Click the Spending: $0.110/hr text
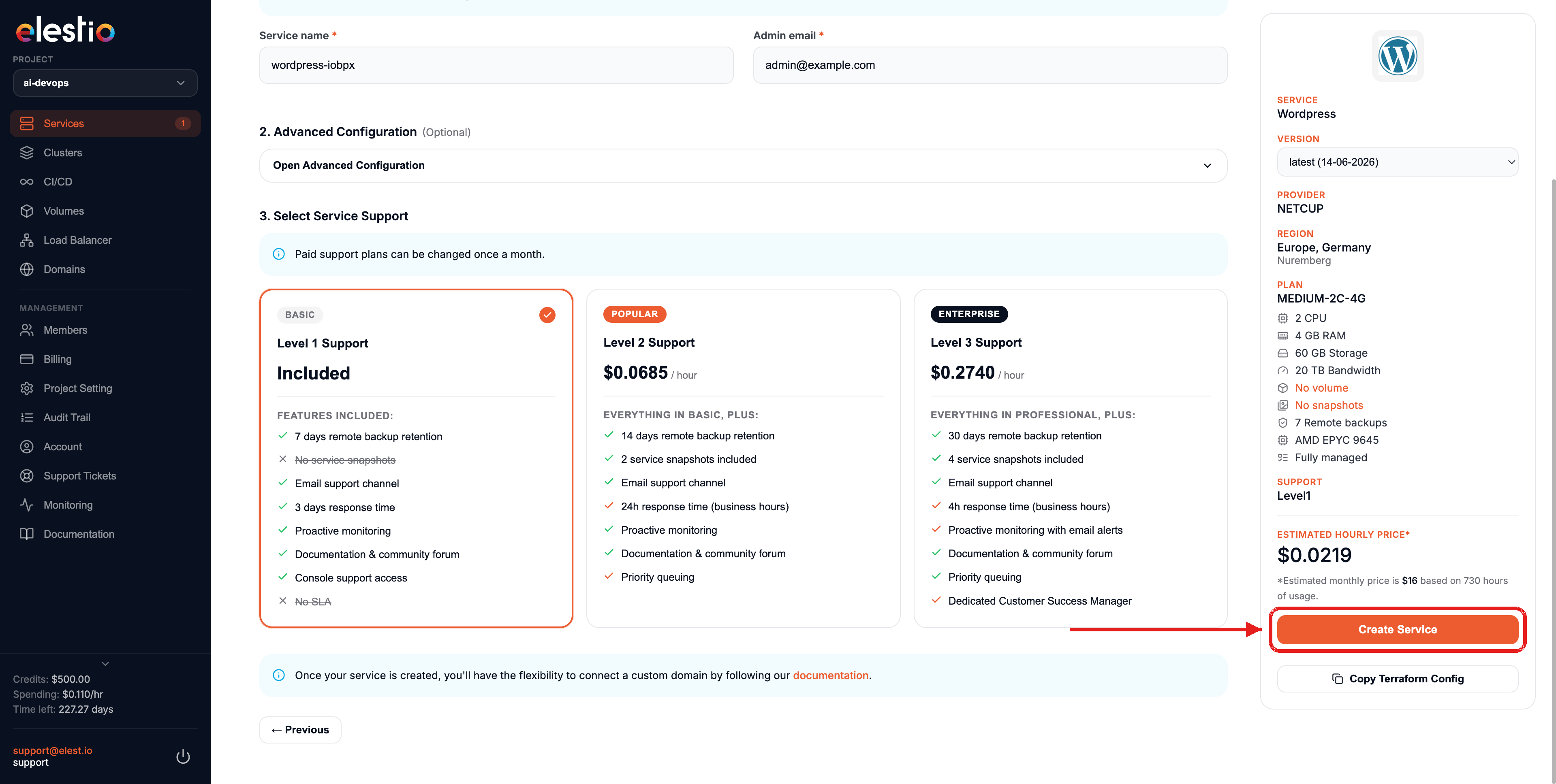 58,694
